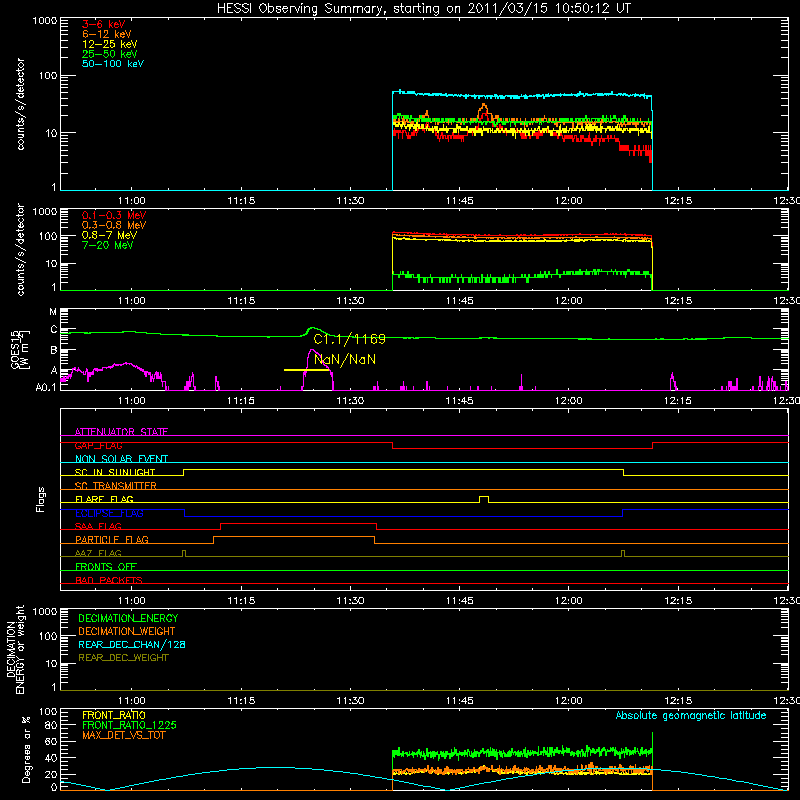
Task: Select the BAD_PACKETS flag label
Action: (109, 580)
